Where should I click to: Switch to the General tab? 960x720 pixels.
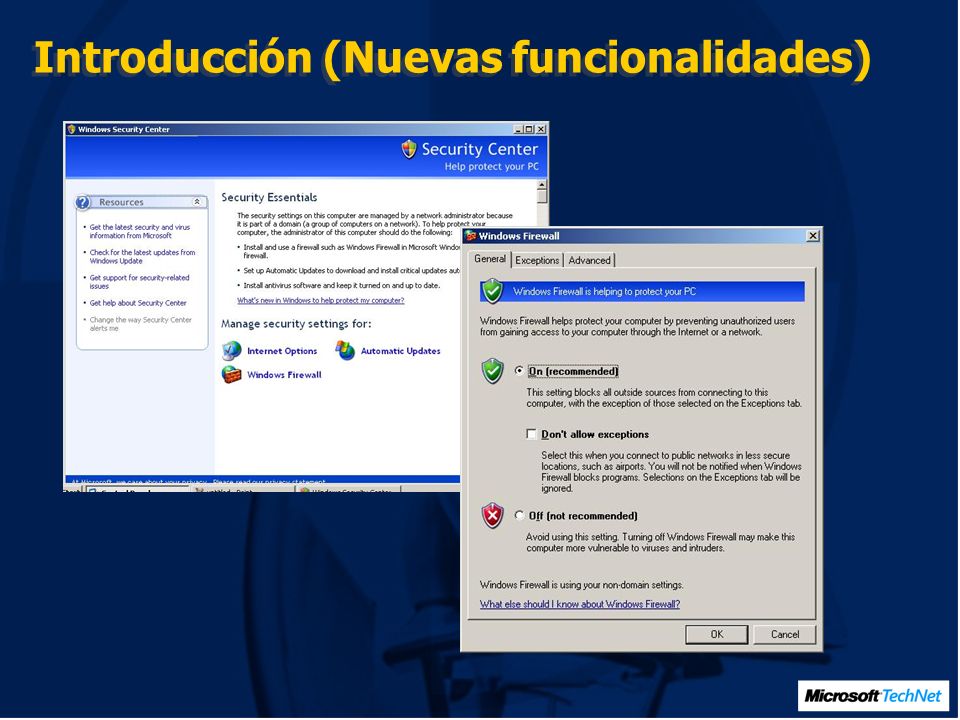tap(490, 259)
